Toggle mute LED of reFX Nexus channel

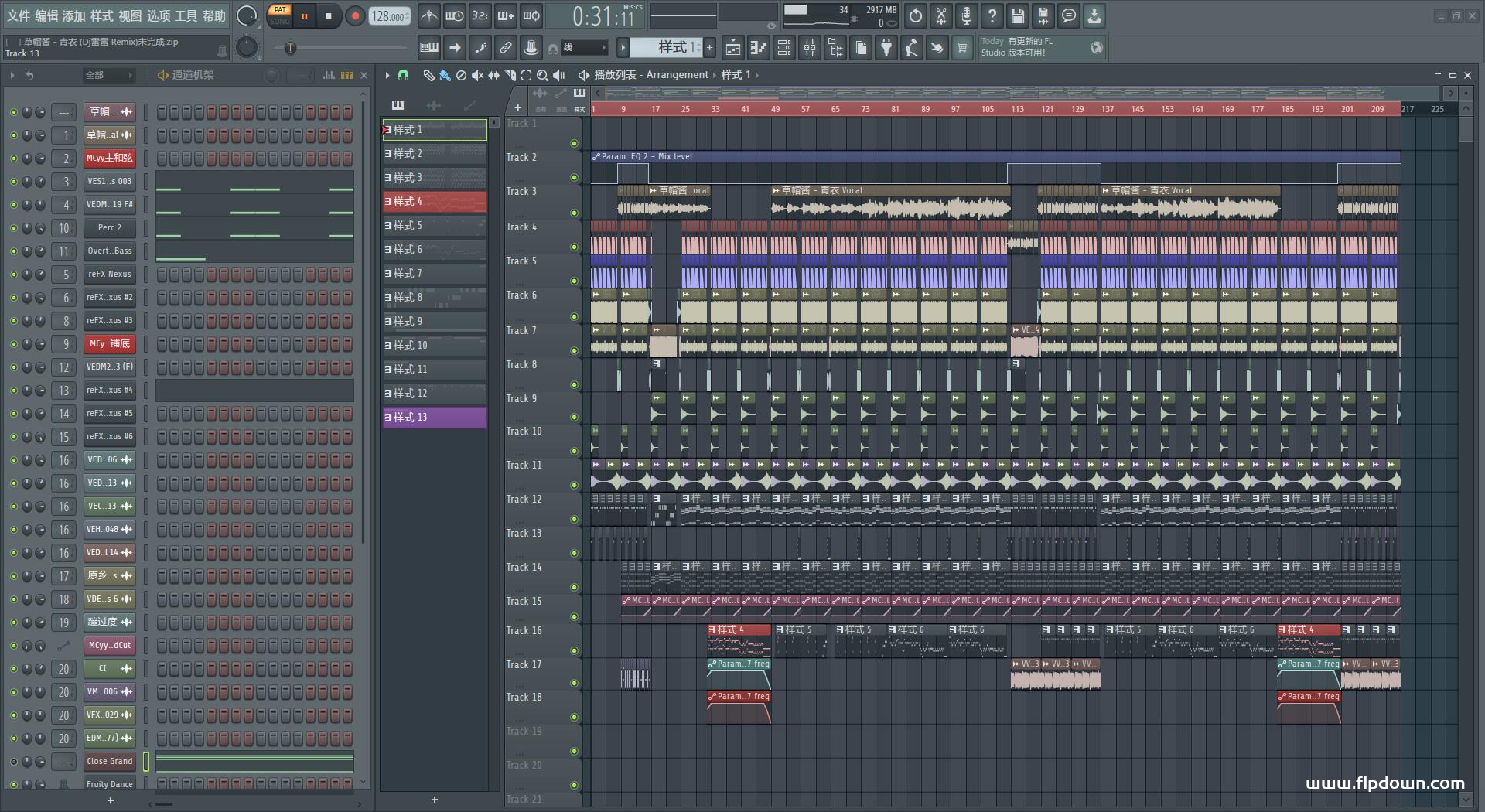point(13,275)
